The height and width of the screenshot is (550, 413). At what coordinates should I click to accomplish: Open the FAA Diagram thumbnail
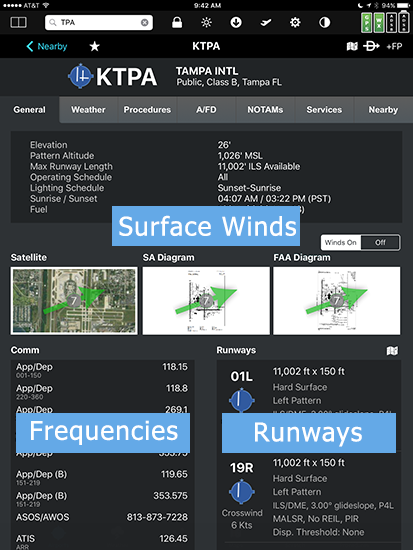[x=337, y=301]
